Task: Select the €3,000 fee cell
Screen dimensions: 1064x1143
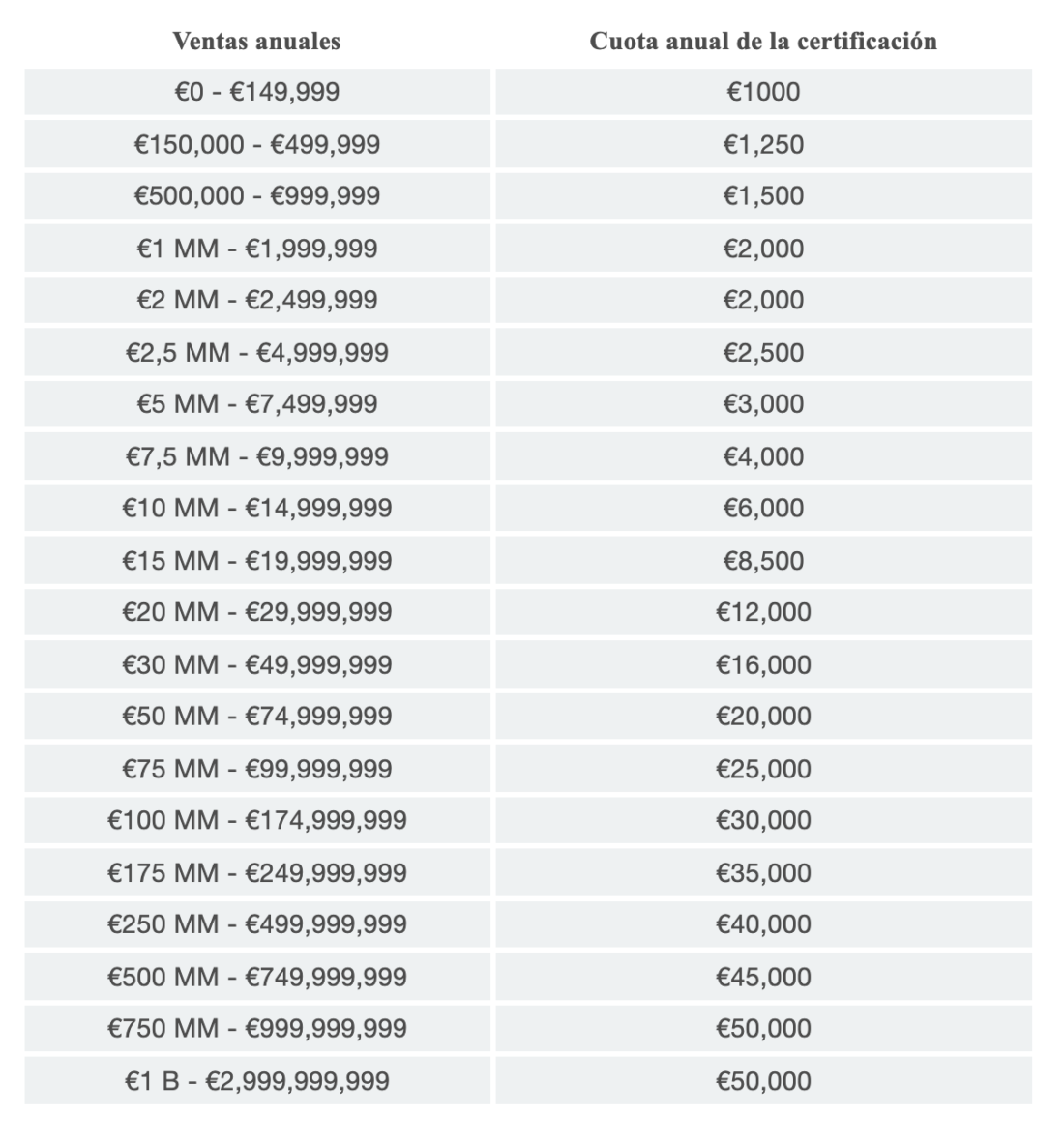Action: 763,404
